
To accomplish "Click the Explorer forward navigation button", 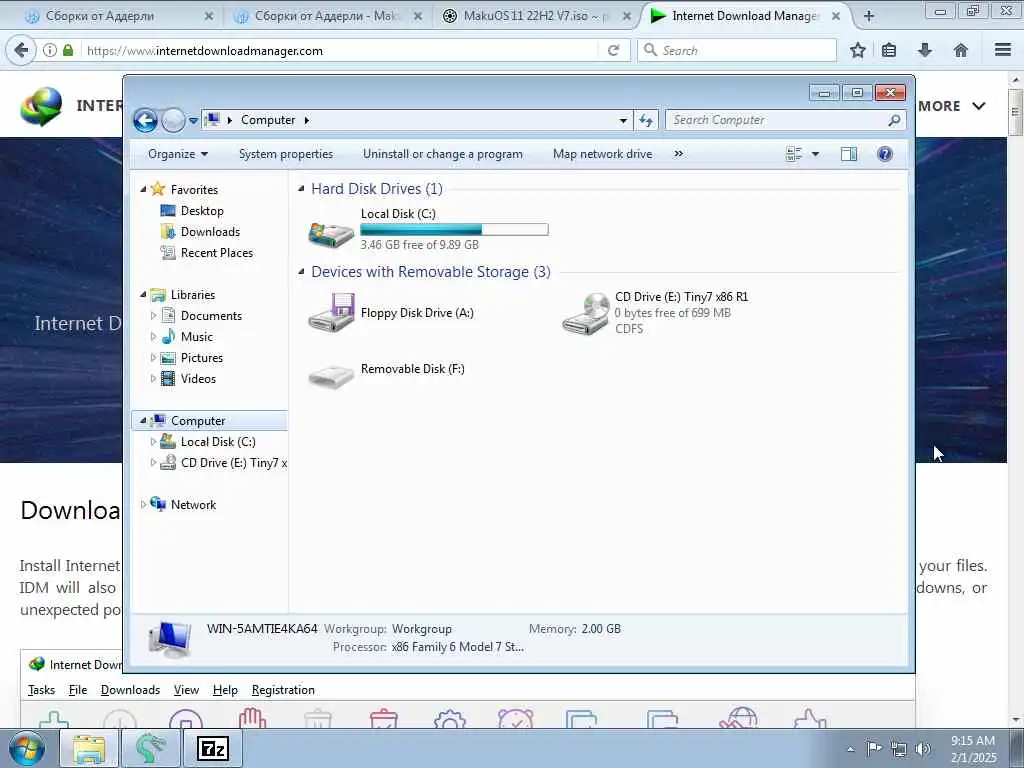I will pos(173,120).
